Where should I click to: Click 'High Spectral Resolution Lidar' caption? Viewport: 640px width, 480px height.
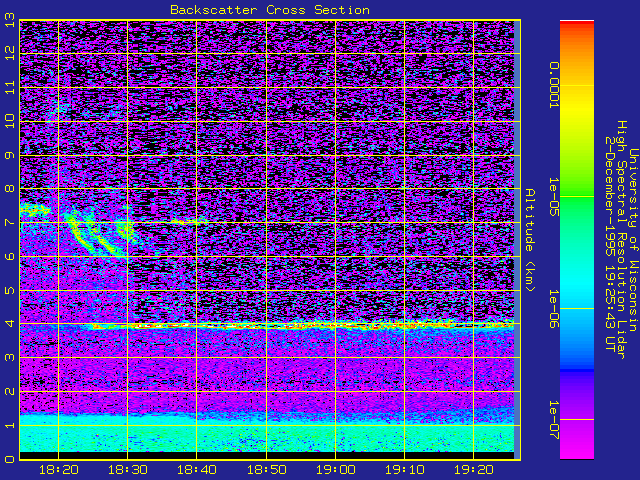pos(621,240)
